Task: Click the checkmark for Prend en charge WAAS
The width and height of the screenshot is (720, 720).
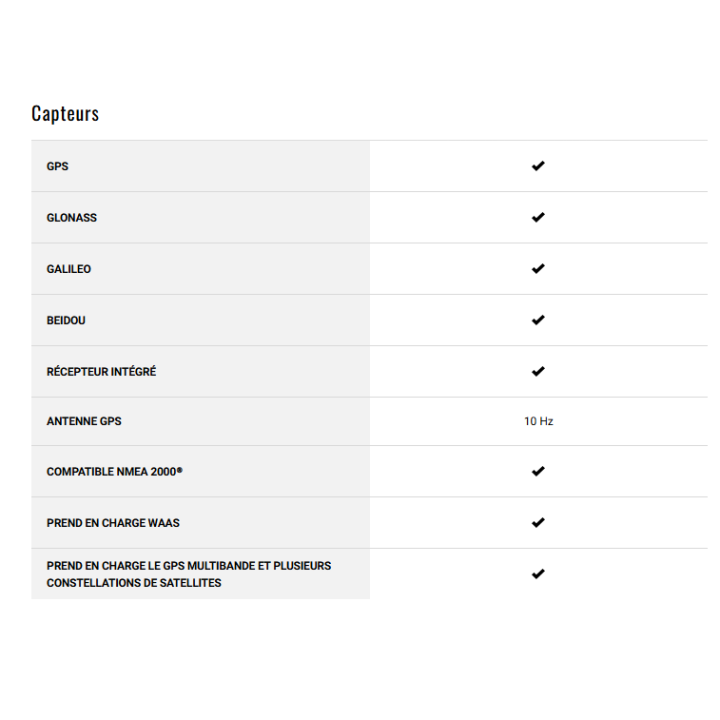Action: point(538,522)
